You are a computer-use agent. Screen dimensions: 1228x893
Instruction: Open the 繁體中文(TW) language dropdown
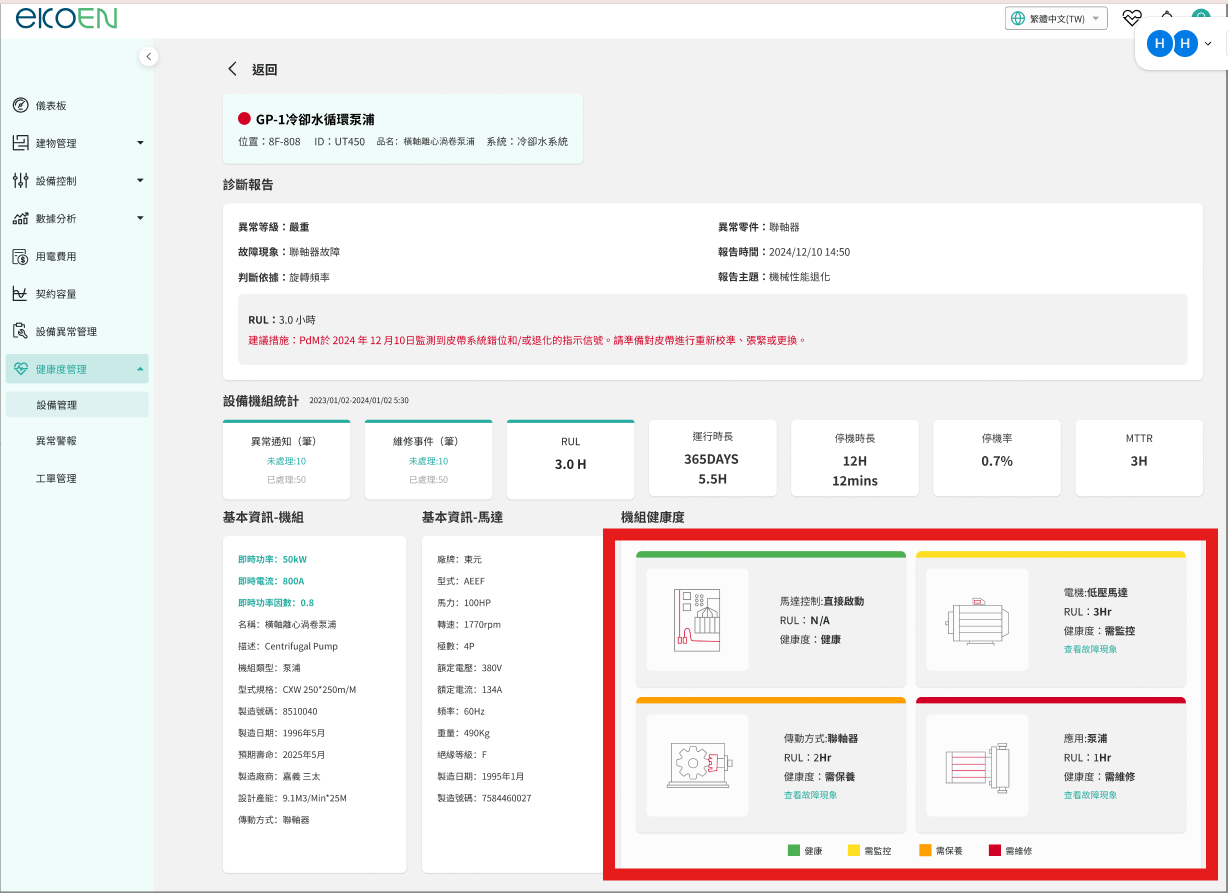tap(1056, 18)
